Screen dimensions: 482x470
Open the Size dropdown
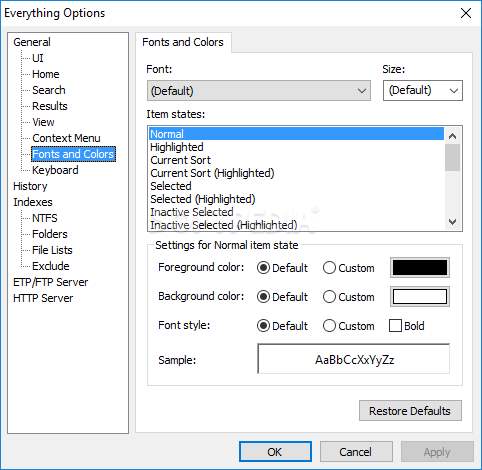(423, 90)
